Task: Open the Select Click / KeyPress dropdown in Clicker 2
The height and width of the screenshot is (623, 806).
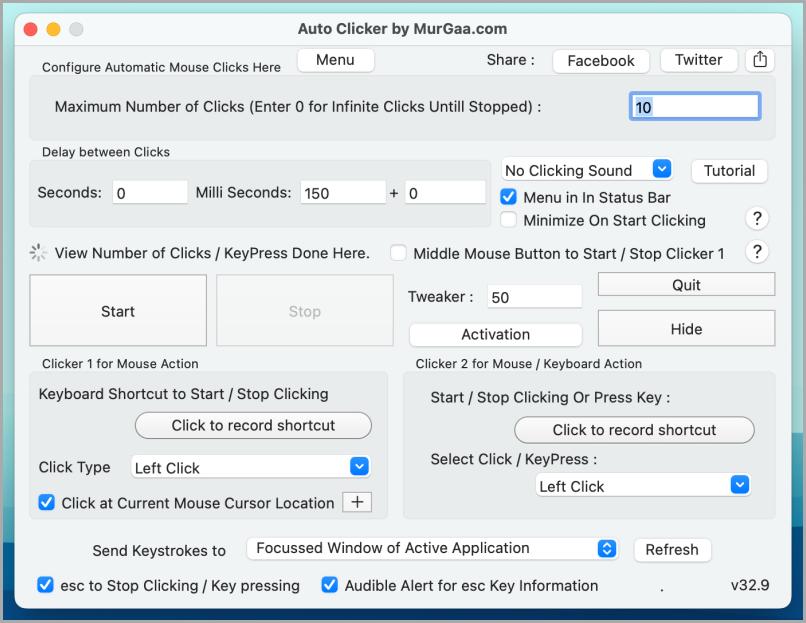Action: pos(643,485)
